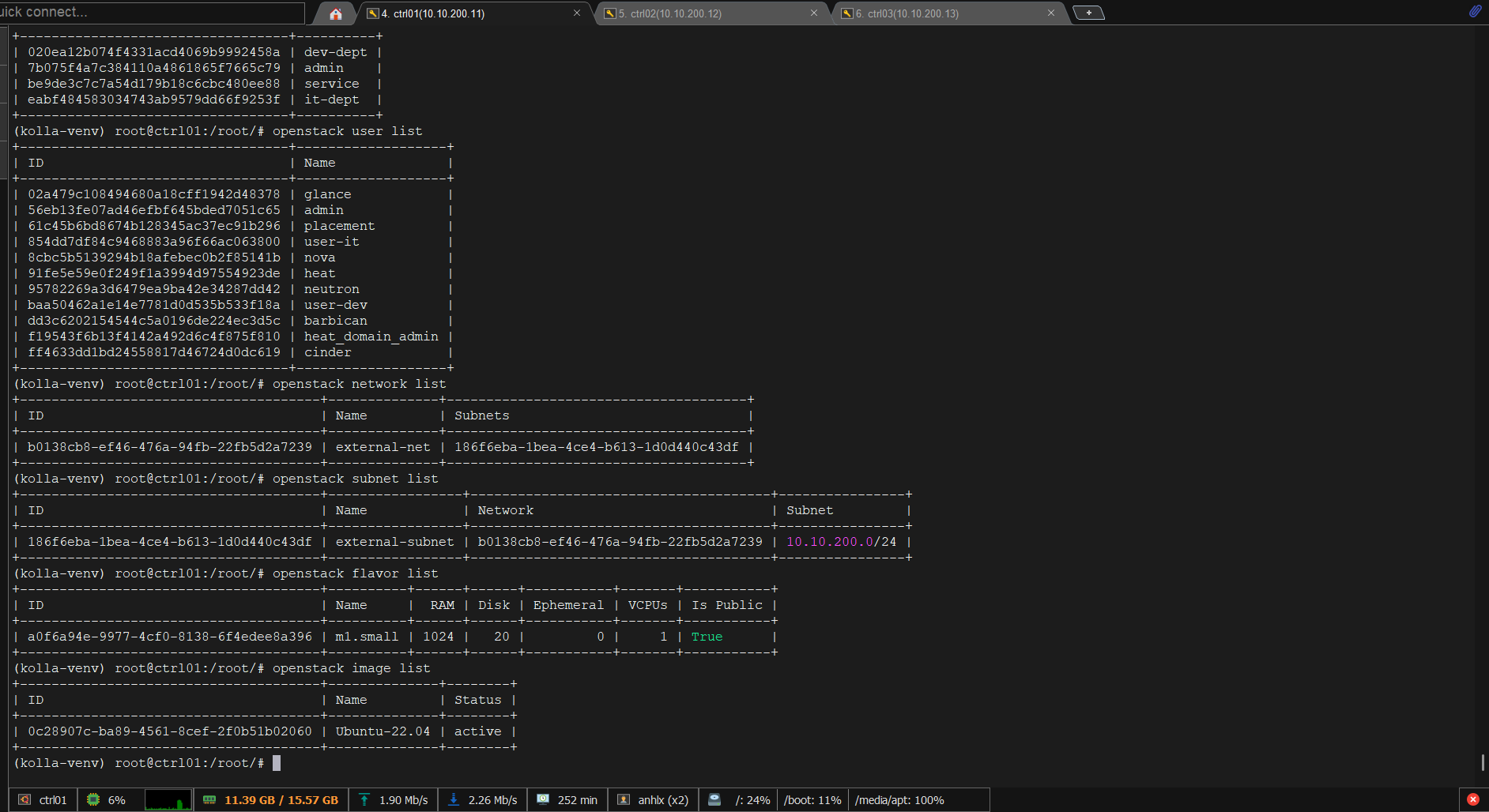Click the external-subnet name
The width and height of the screenshot is (1489, 812).
[x=395, y=542]
